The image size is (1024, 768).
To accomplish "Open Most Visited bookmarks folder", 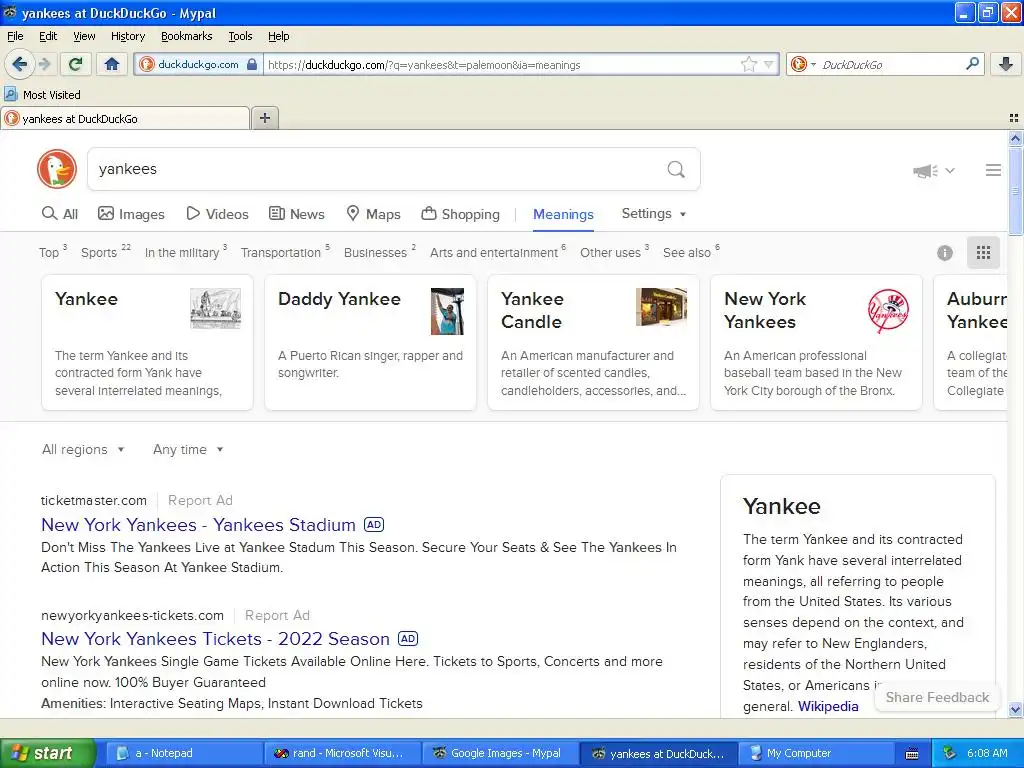I will 43,95.
